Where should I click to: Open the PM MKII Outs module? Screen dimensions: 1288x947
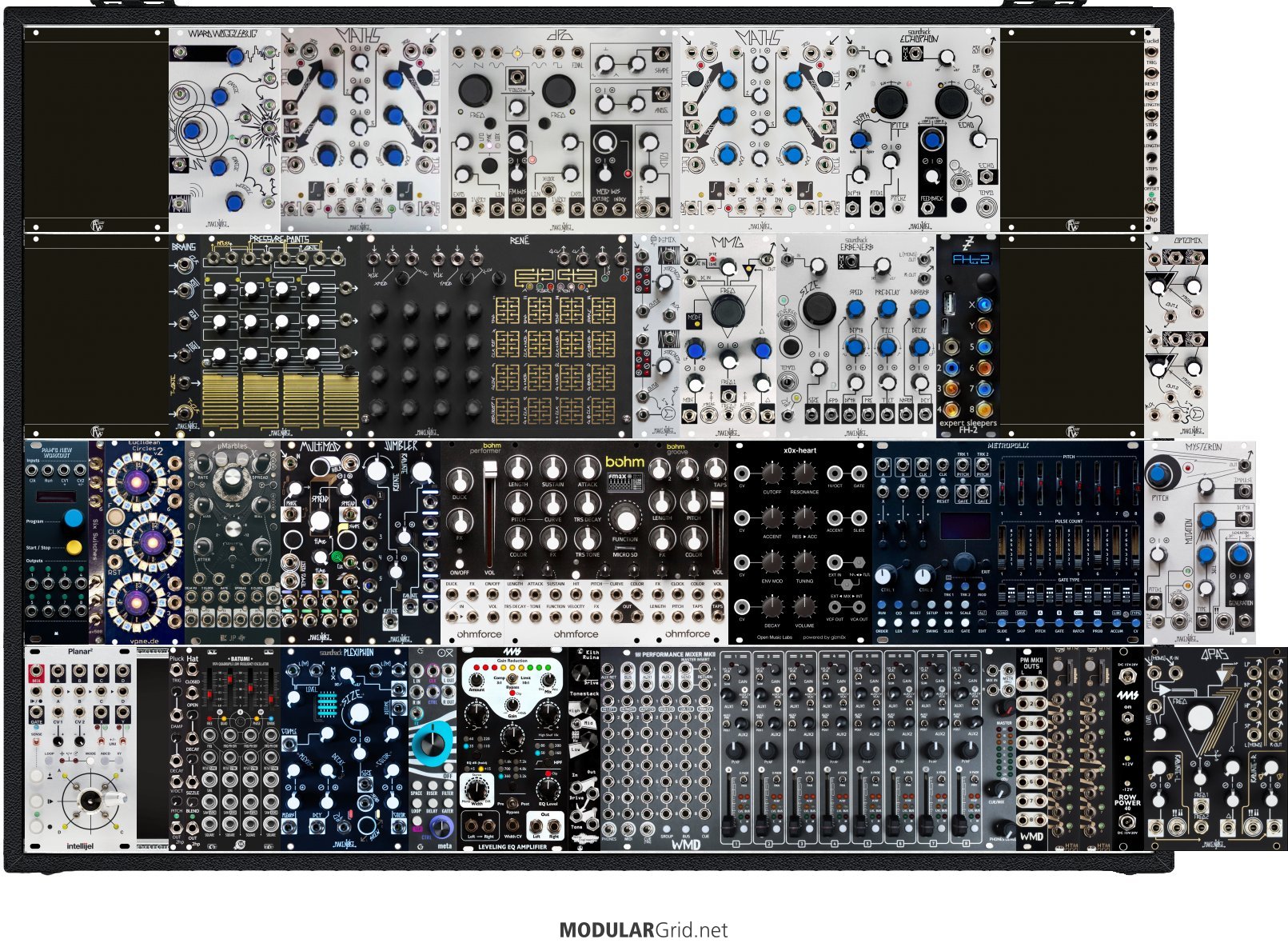click(x=1032, y=749)
